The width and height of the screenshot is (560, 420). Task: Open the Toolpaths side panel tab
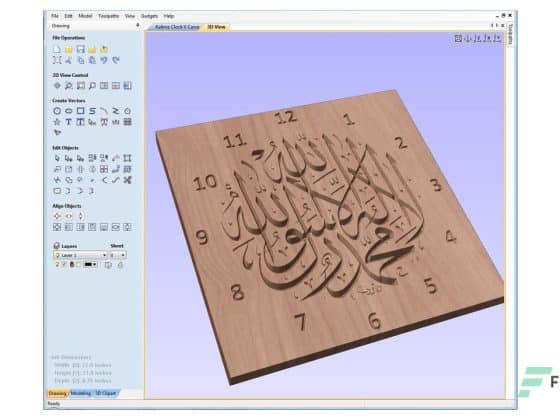click(x=510, y=34)
